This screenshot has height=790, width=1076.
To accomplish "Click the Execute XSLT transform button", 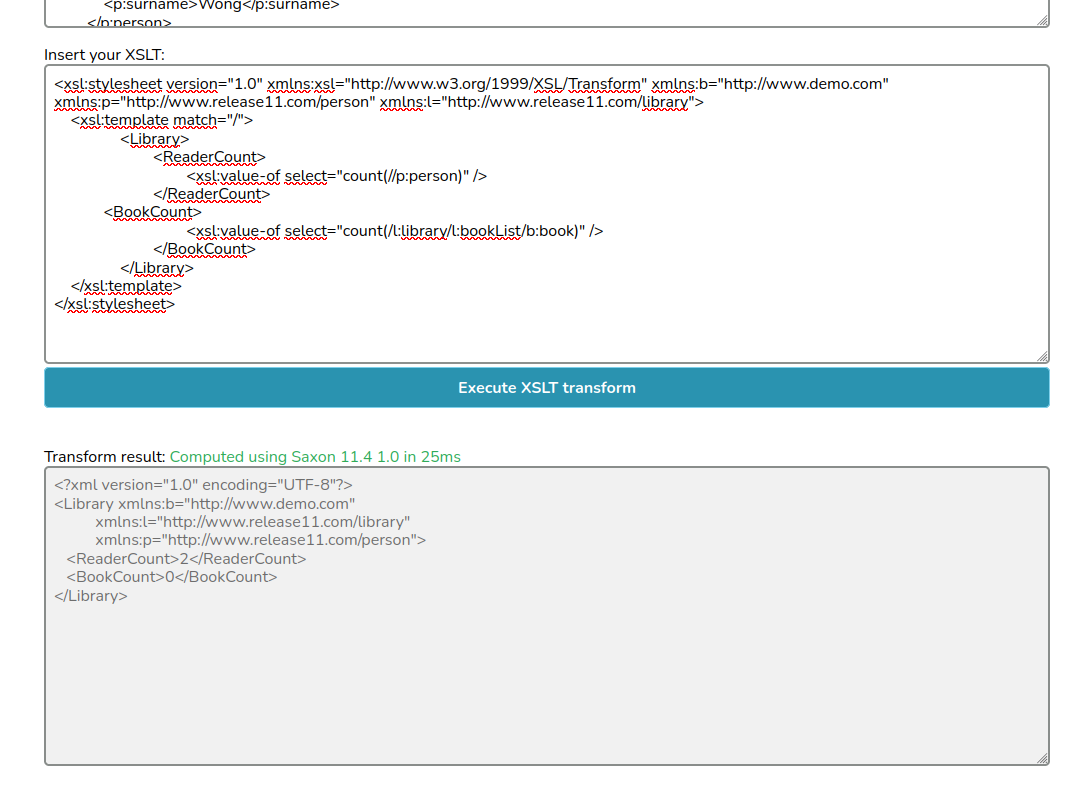I will pos(546,388).
